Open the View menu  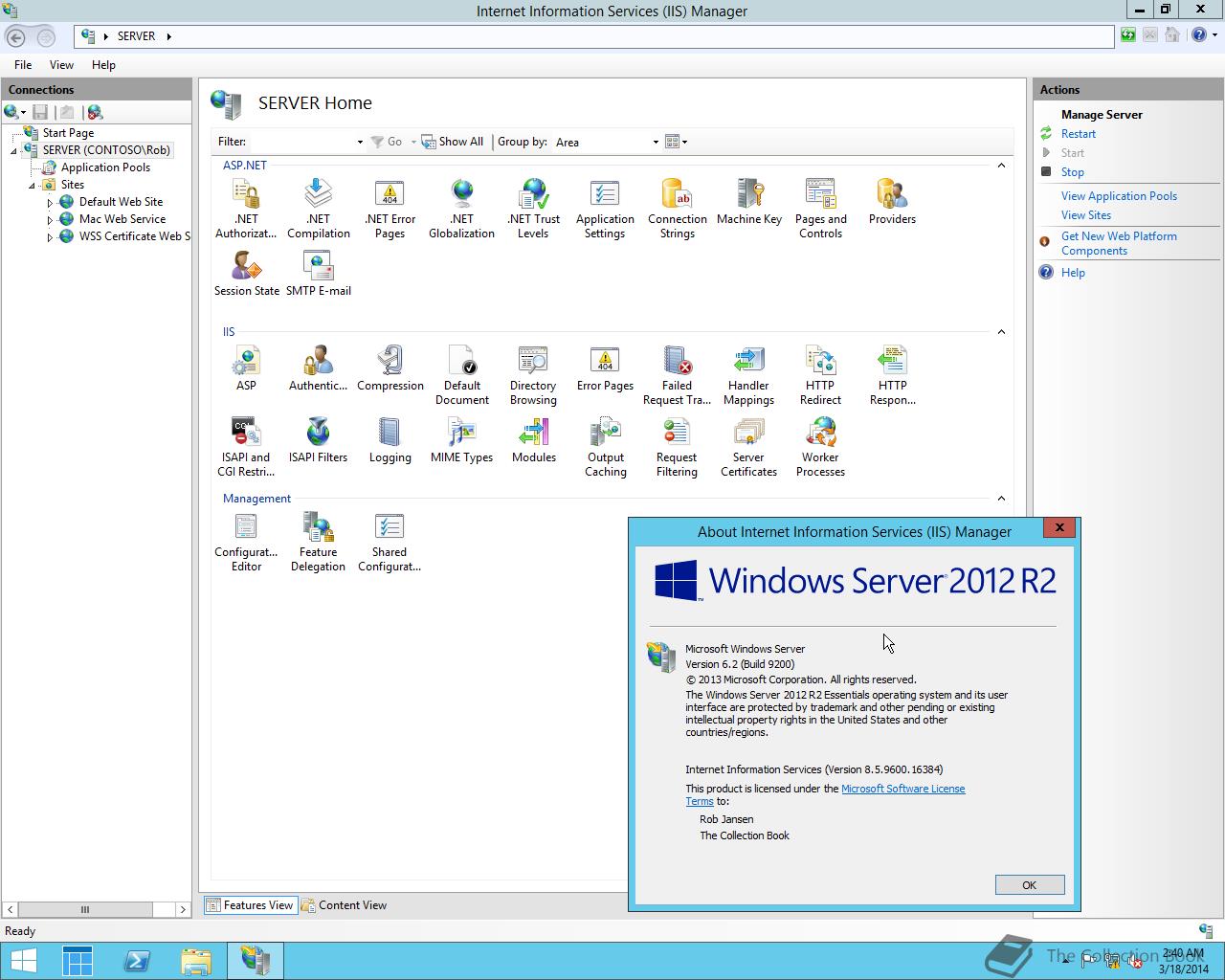pyautogui.click(x=61, y=65)
